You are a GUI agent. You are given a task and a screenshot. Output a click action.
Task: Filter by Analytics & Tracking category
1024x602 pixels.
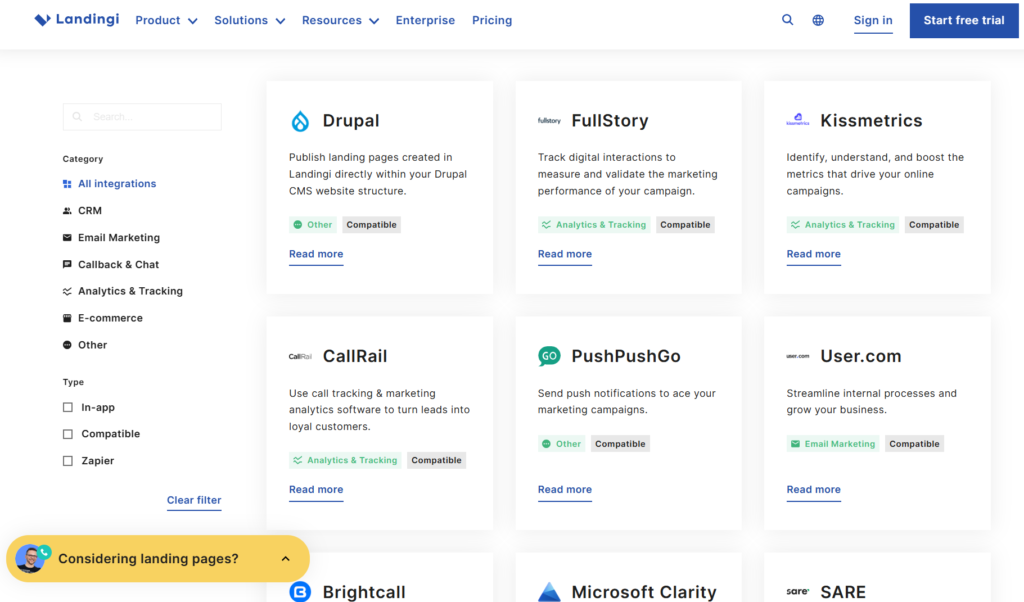pyautogui.click(x=129, y=291)
